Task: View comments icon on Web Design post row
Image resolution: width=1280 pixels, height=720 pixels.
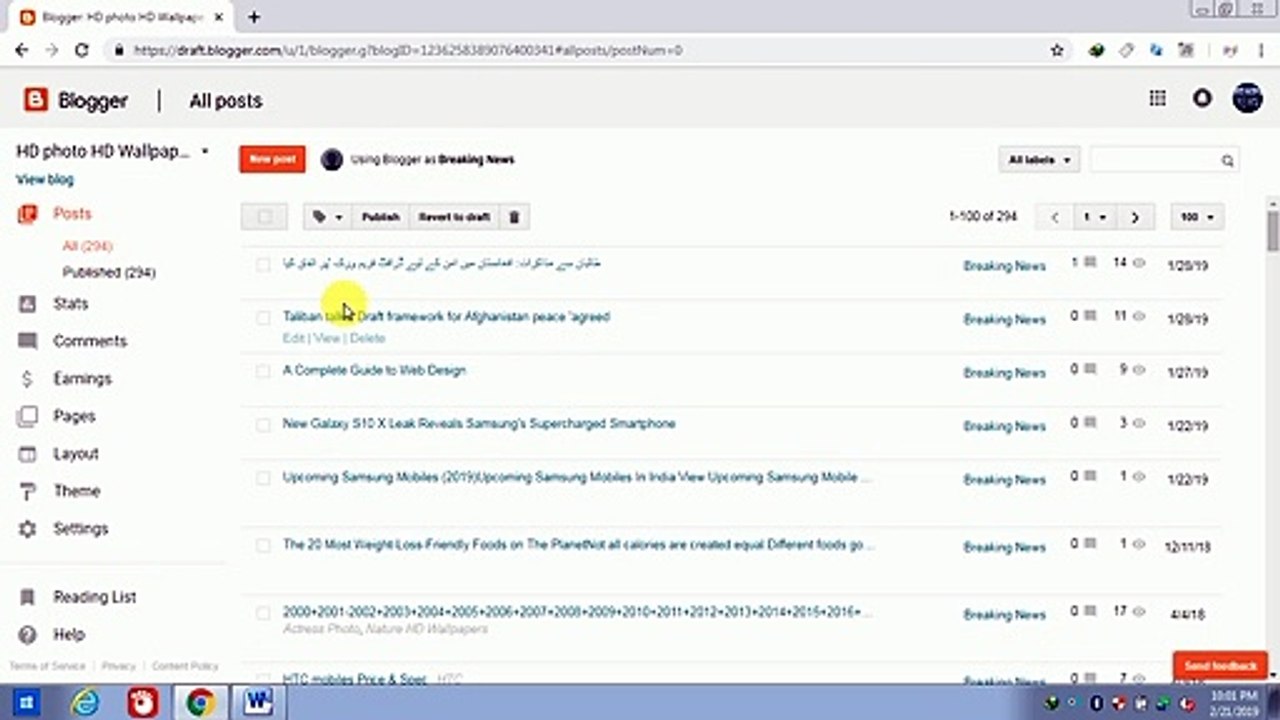Action: [x=1090, y=369]
